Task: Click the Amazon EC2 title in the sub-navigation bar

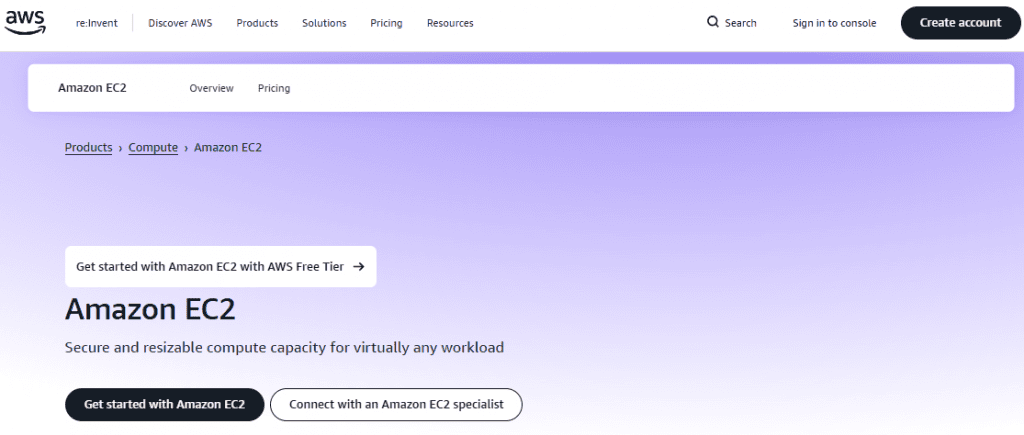Action: (92, 88)
